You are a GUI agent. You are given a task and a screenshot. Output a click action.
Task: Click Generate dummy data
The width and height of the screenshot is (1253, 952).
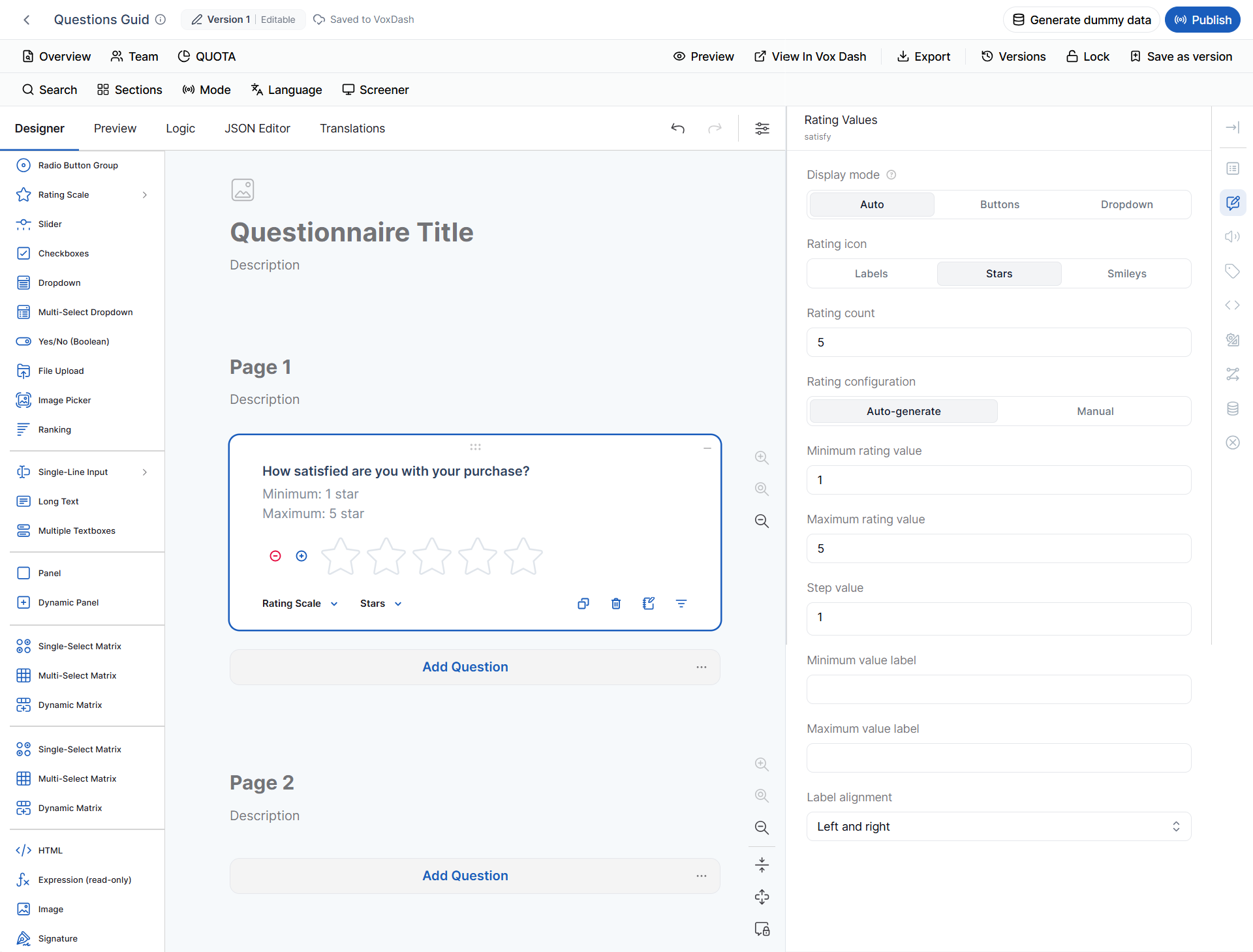tap(1081, 20)
